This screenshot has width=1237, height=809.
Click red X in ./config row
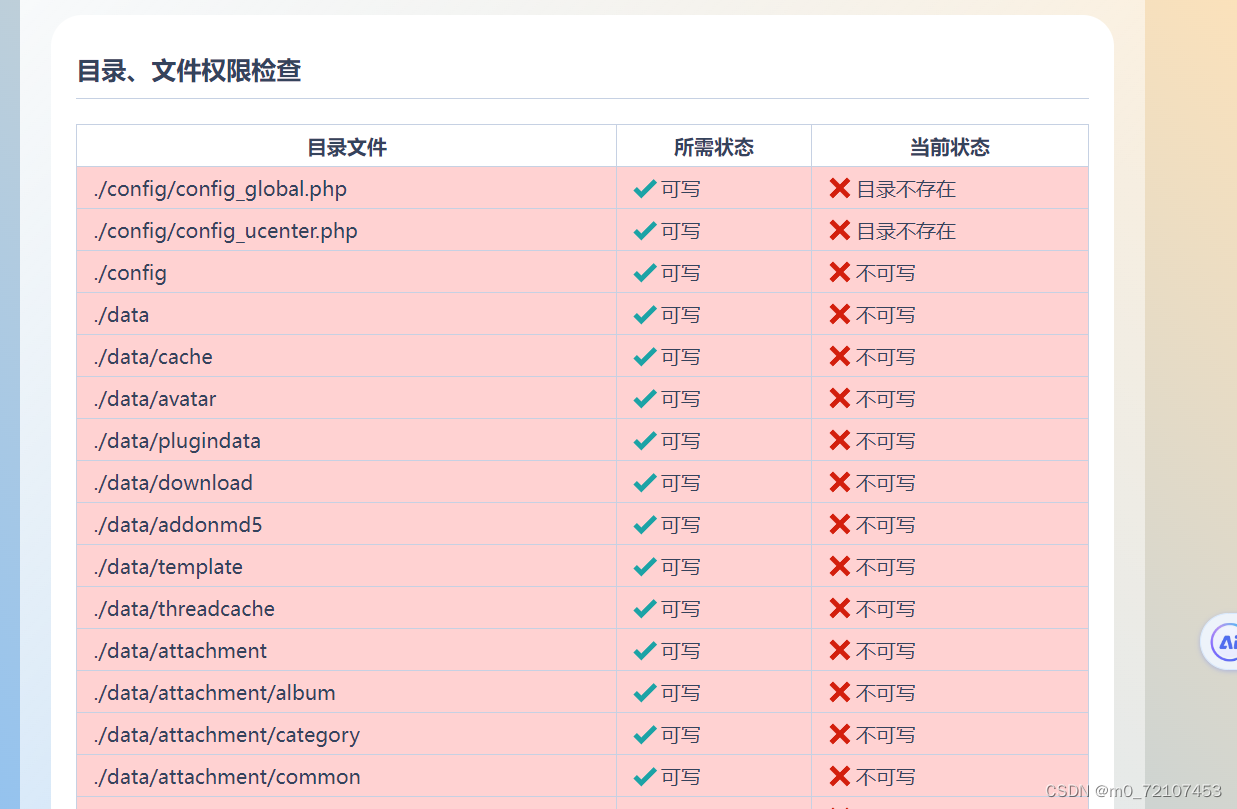[x=840, y=272]
